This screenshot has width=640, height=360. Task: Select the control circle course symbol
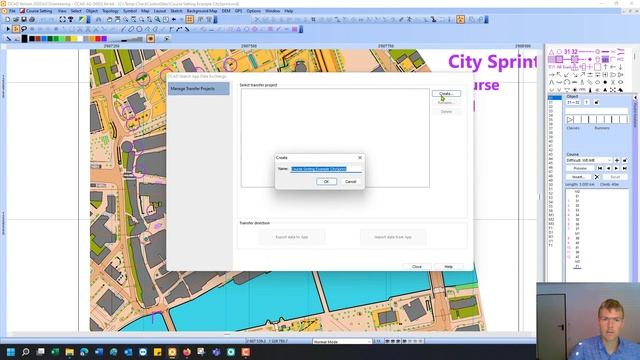(x=559, y=52)
